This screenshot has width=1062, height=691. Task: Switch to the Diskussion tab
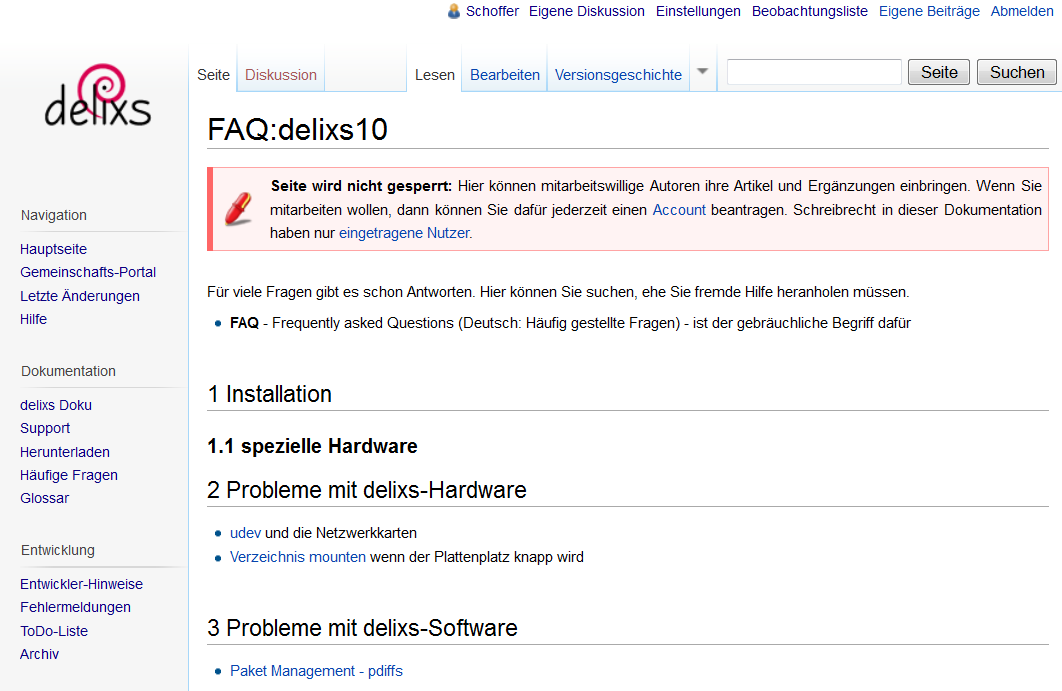click(x=280, y=74)
